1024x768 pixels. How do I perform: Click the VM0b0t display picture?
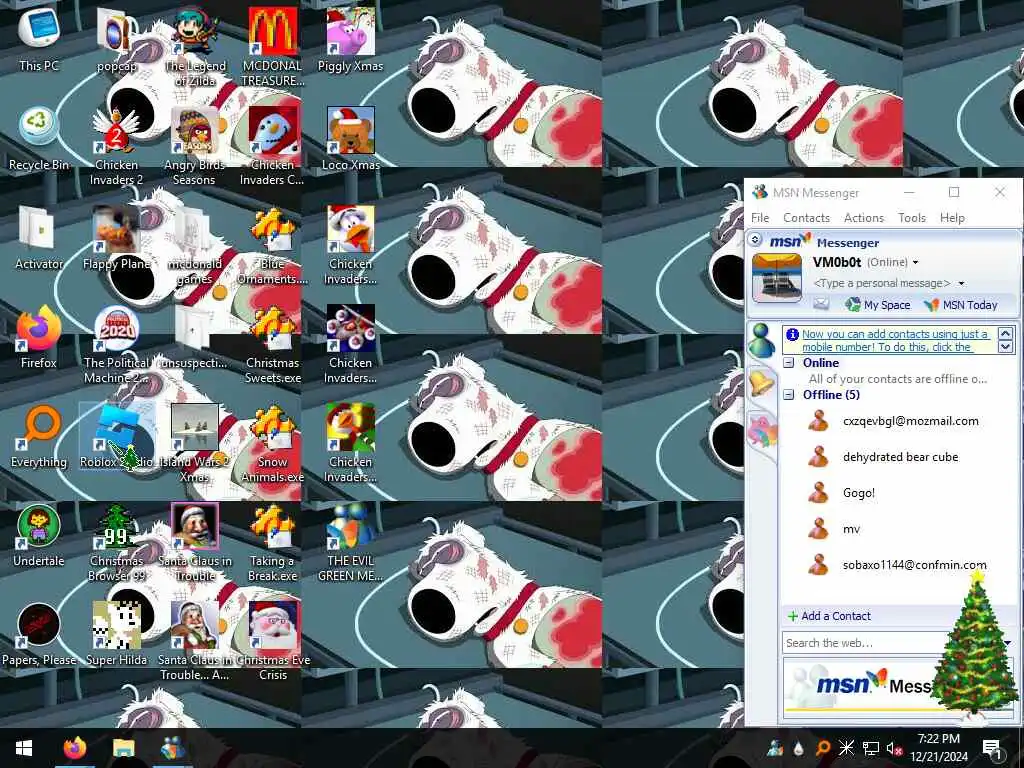click(776, 279)
